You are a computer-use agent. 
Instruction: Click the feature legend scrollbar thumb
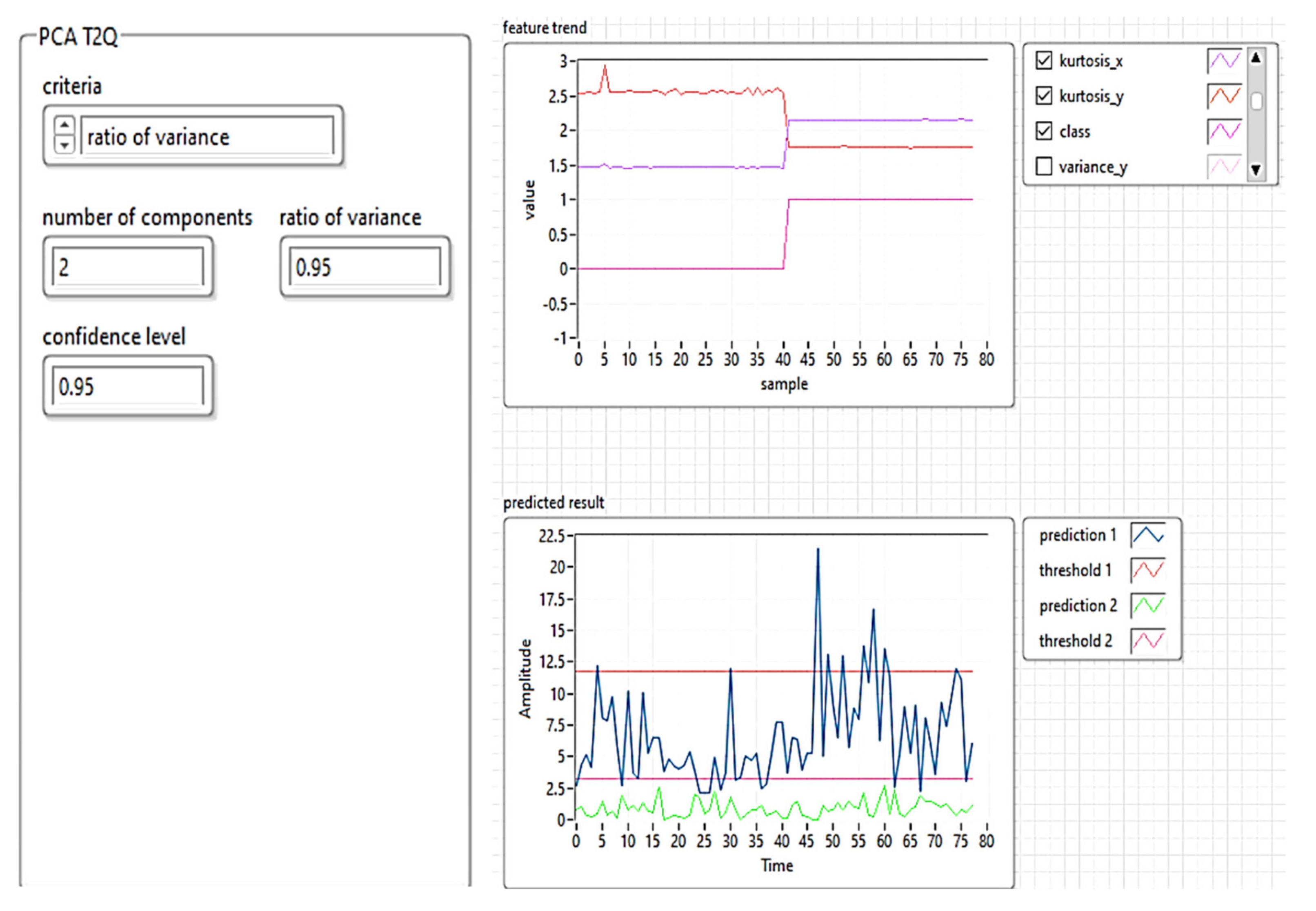tap(1256, 102)
